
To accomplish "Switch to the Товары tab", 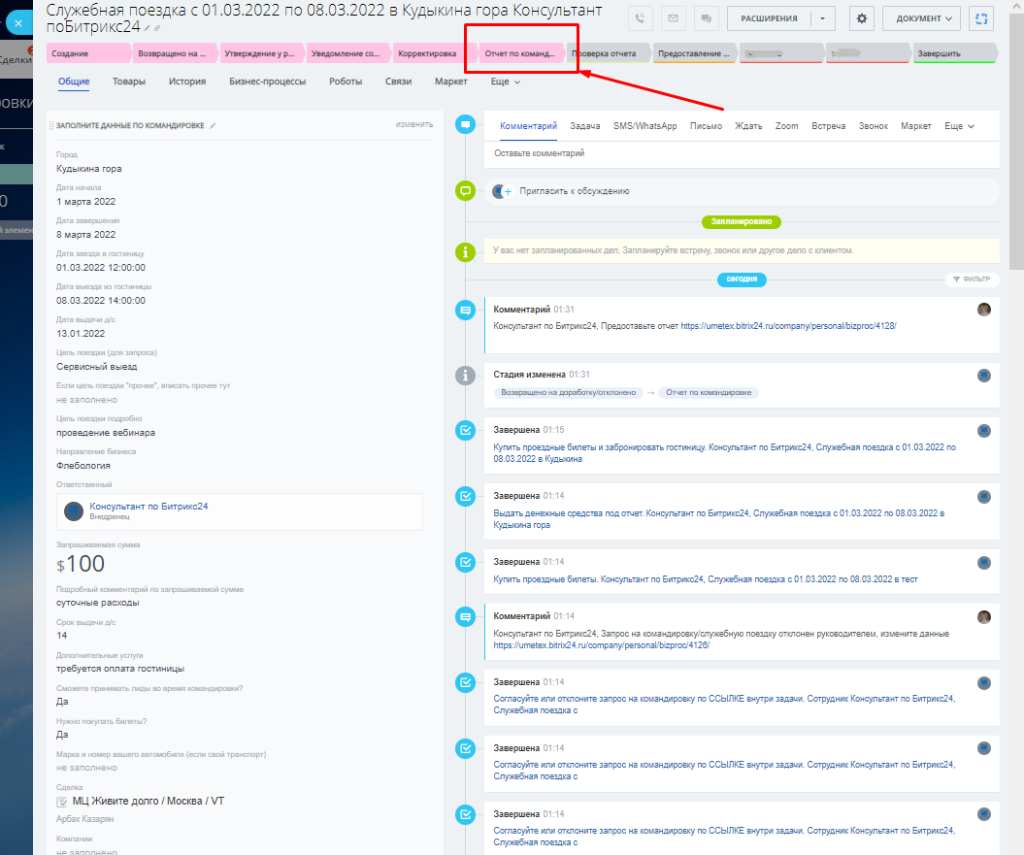I will (x=129, y=82).
